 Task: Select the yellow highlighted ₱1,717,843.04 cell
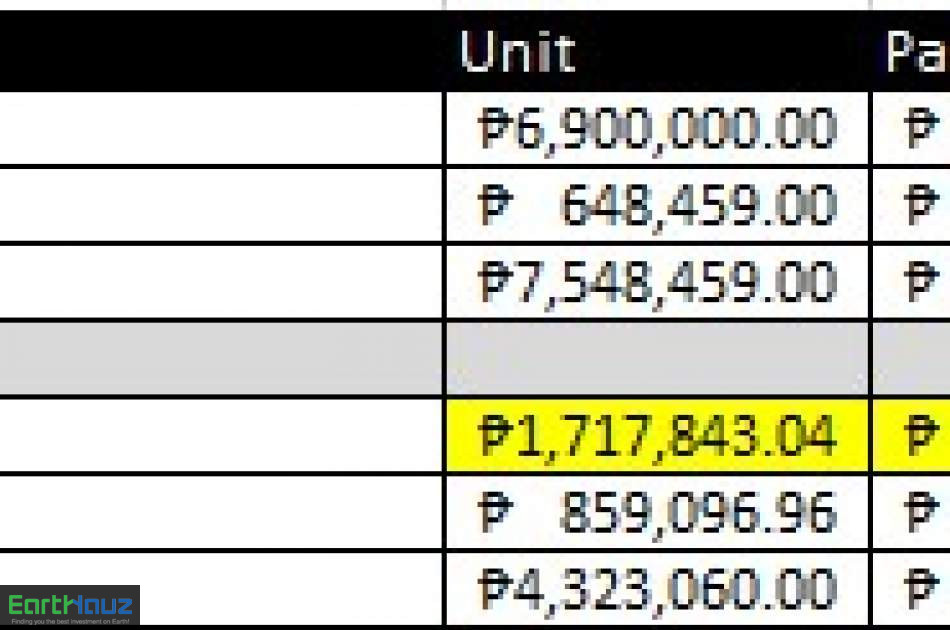[657, 436]
